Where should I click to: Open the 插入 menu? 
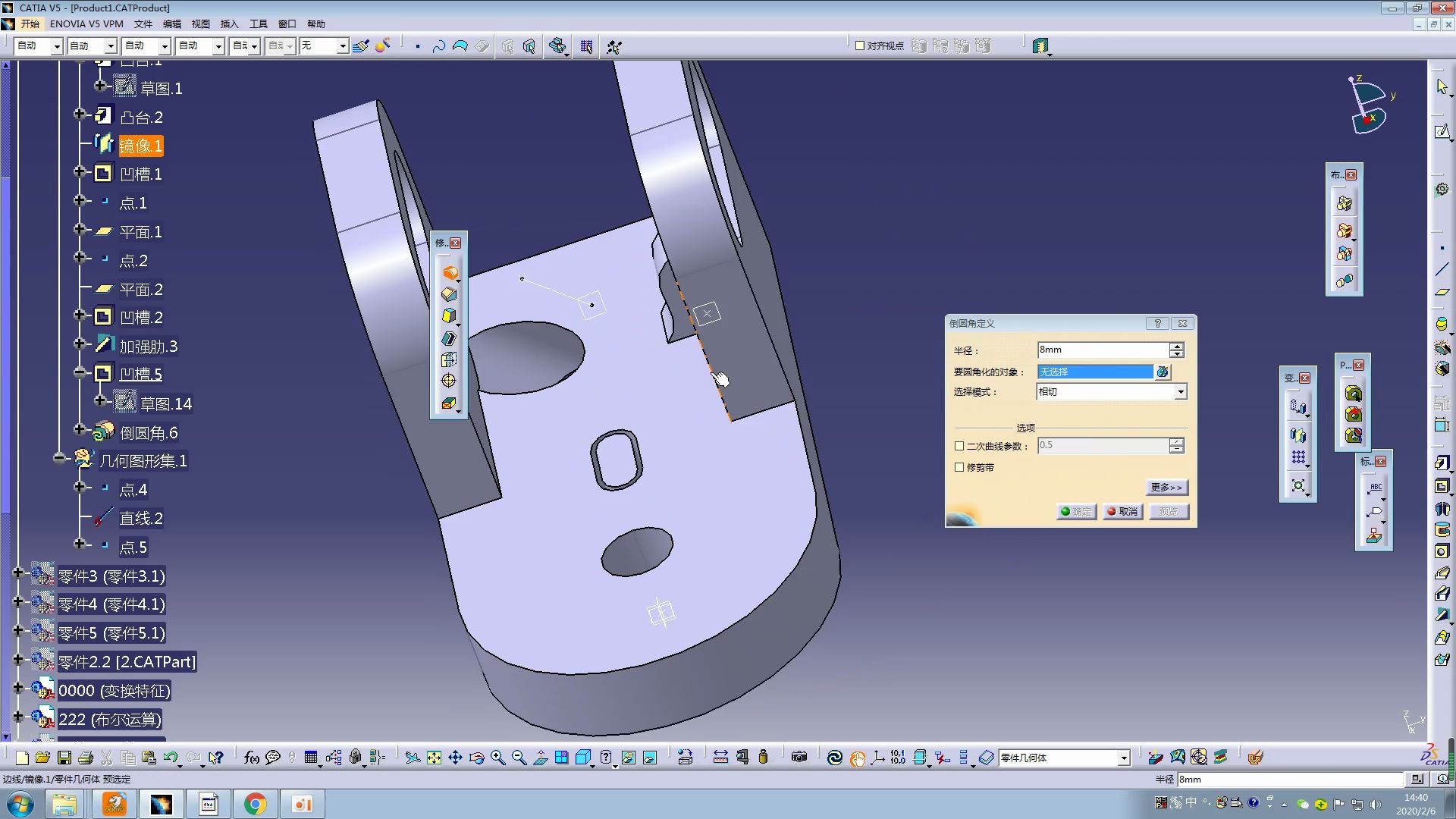[x=229, y=24]
